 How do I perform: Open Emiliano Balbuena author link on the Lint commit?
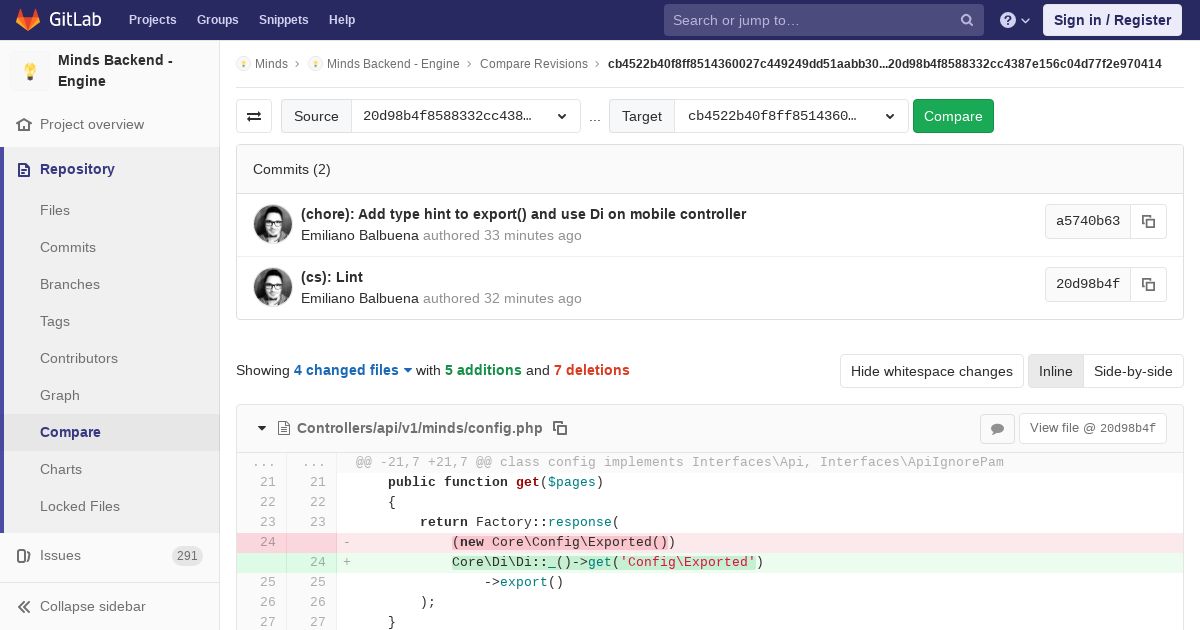coord(360,298)
